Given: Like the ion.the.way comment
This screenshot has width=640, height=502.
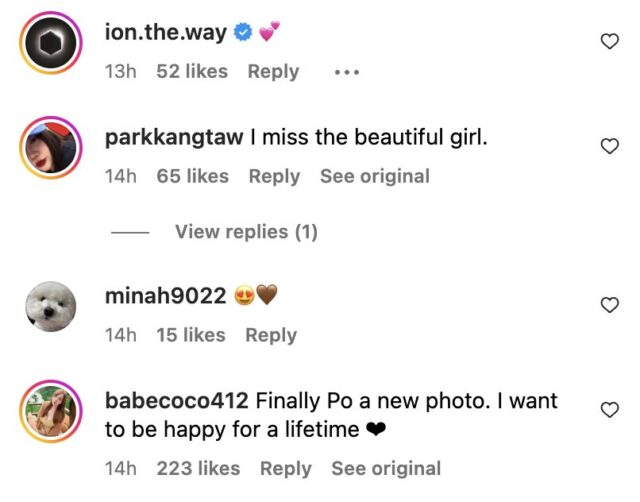Looking at the screenshot, I should [x=608, y=41].
